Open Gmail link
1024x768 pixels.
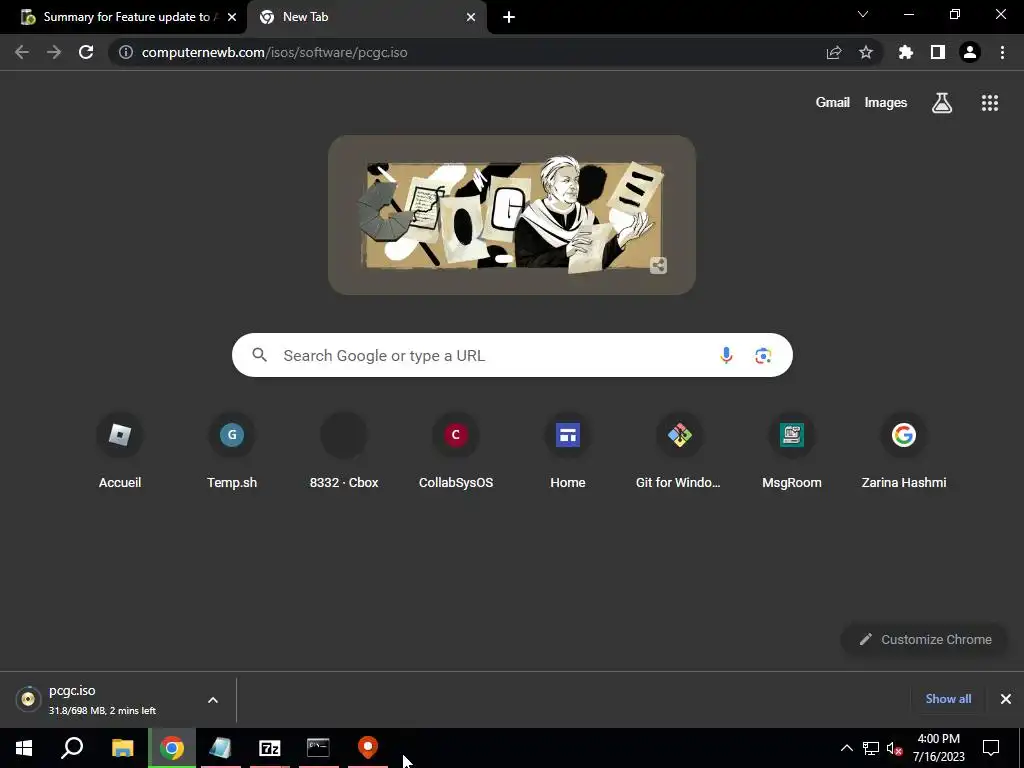[833, 103]
